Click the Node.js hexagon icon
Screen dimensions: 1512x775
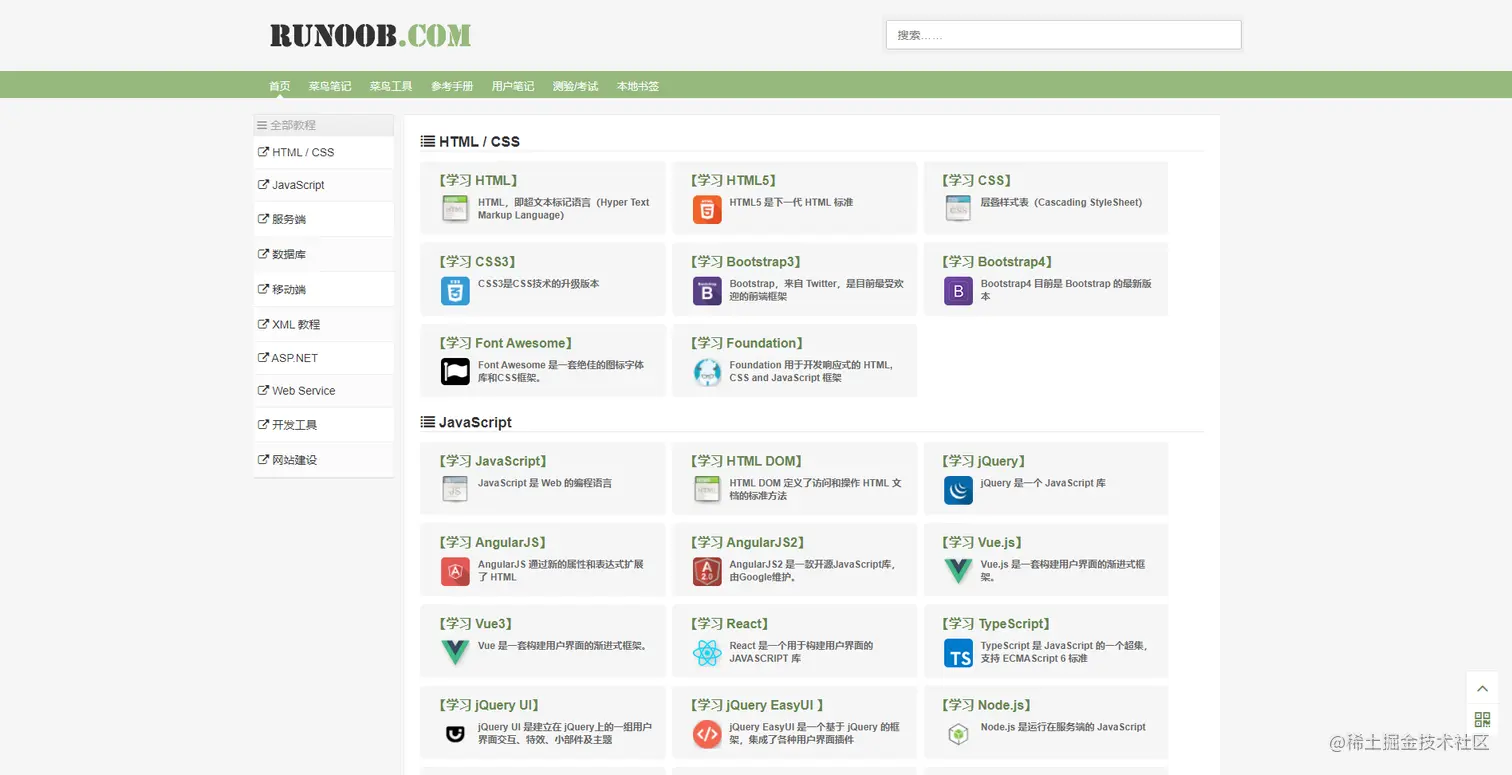pyautogui.click(x=958, y=734)
